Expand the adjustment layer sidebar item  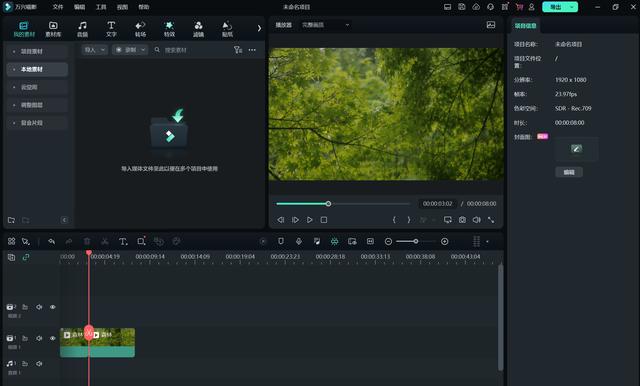[37, 105]
